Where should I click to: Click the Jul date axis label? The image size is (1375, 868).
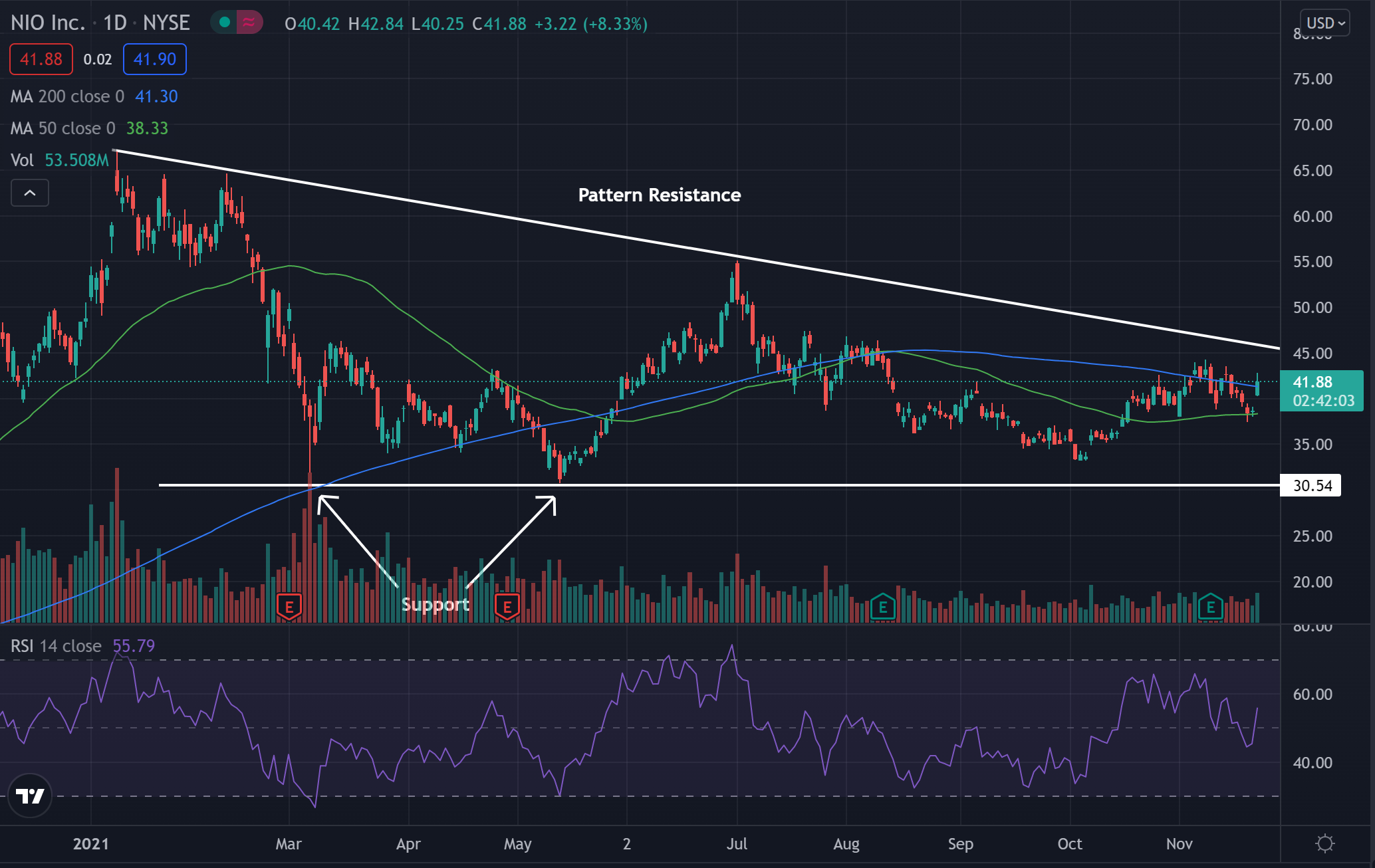737,844
